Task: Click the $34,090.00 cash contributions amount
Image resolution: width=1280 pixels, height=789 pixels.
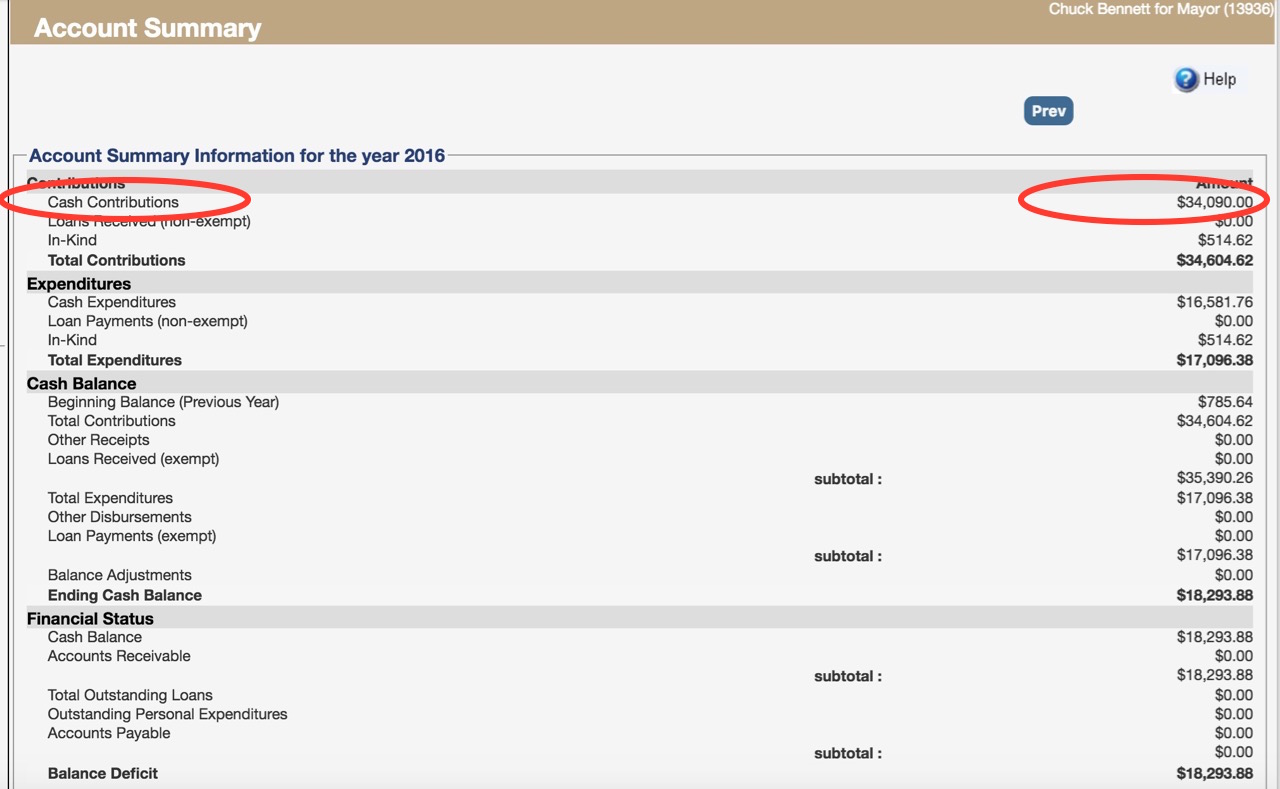Action: [x=1214, y=202]
